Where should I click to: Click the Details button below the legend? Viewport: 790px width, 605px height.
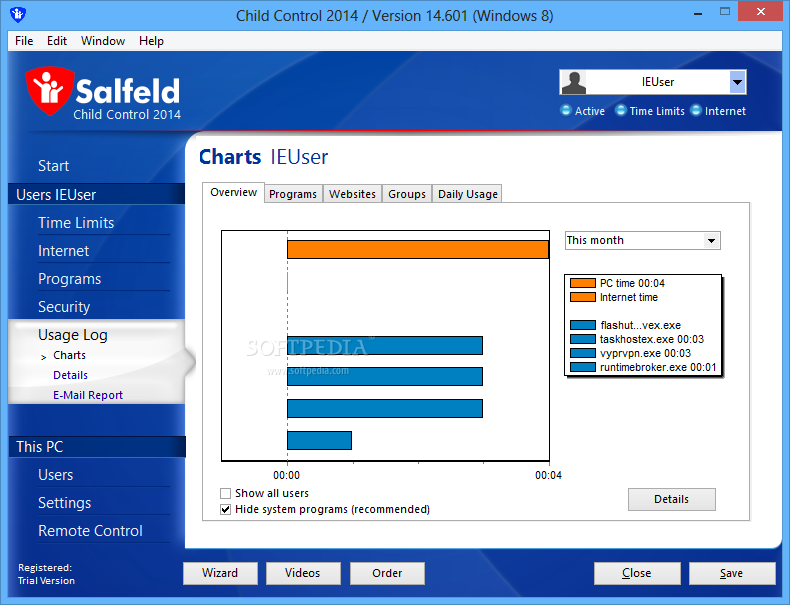(x=672, y=499)
